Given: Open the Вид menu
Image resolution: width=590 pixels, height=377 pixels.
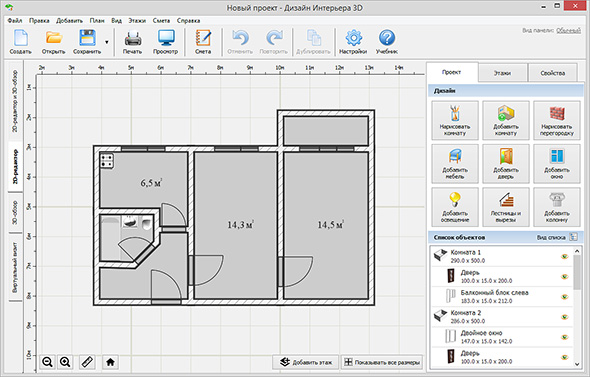Looking at the screenshot, I should pyautogui.click(x=117, y=20).
